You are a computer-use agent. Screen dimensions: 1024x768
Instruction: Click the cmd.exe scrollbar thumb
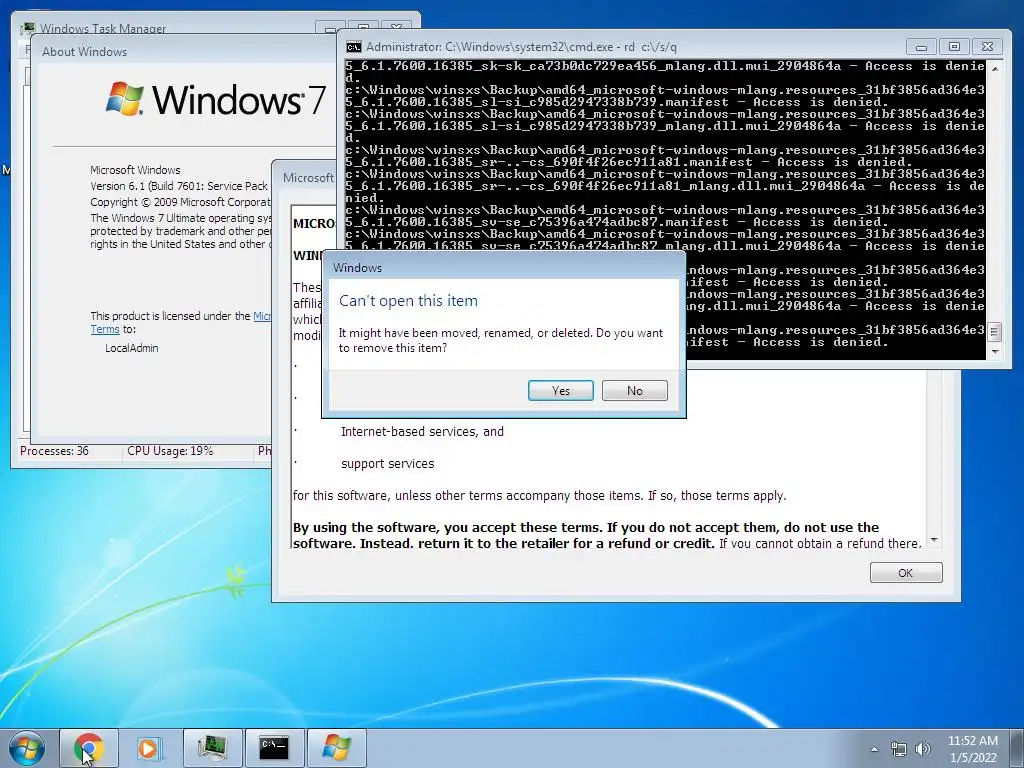pyautogui.click(x=995, y=332)
